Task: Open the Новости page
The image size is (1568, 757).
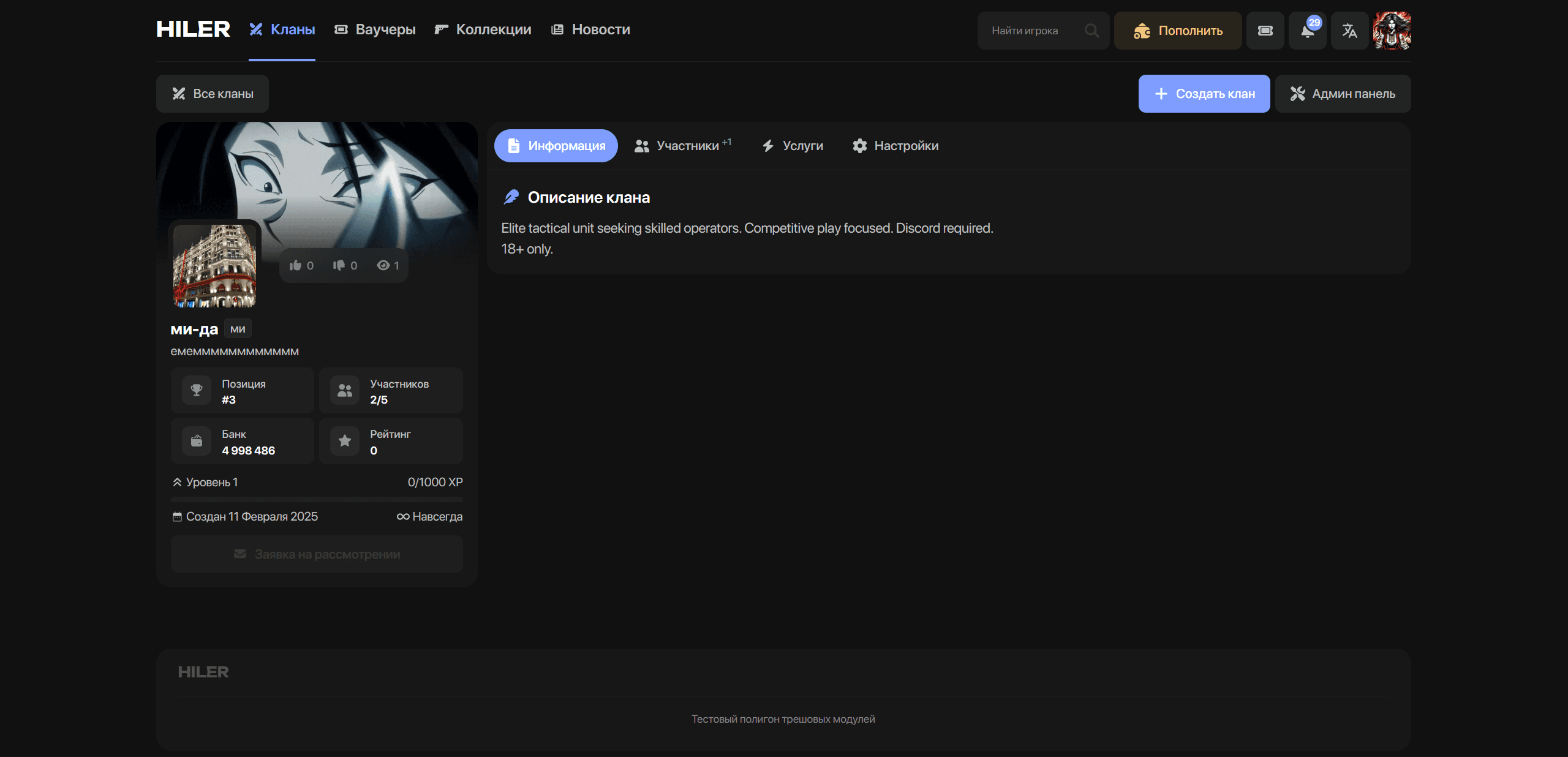Action: [x=590, y=29]
